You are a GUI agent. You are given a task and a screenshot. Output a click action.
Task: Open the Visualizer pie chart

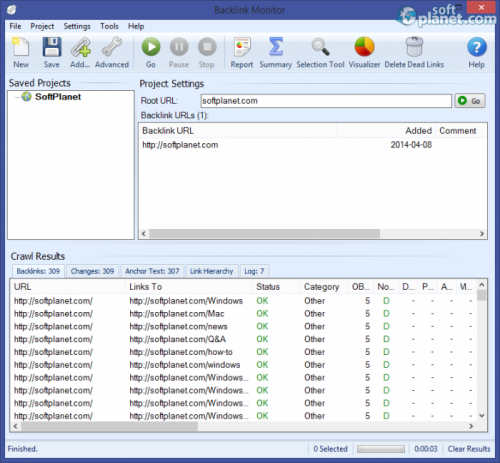(364, 52)
